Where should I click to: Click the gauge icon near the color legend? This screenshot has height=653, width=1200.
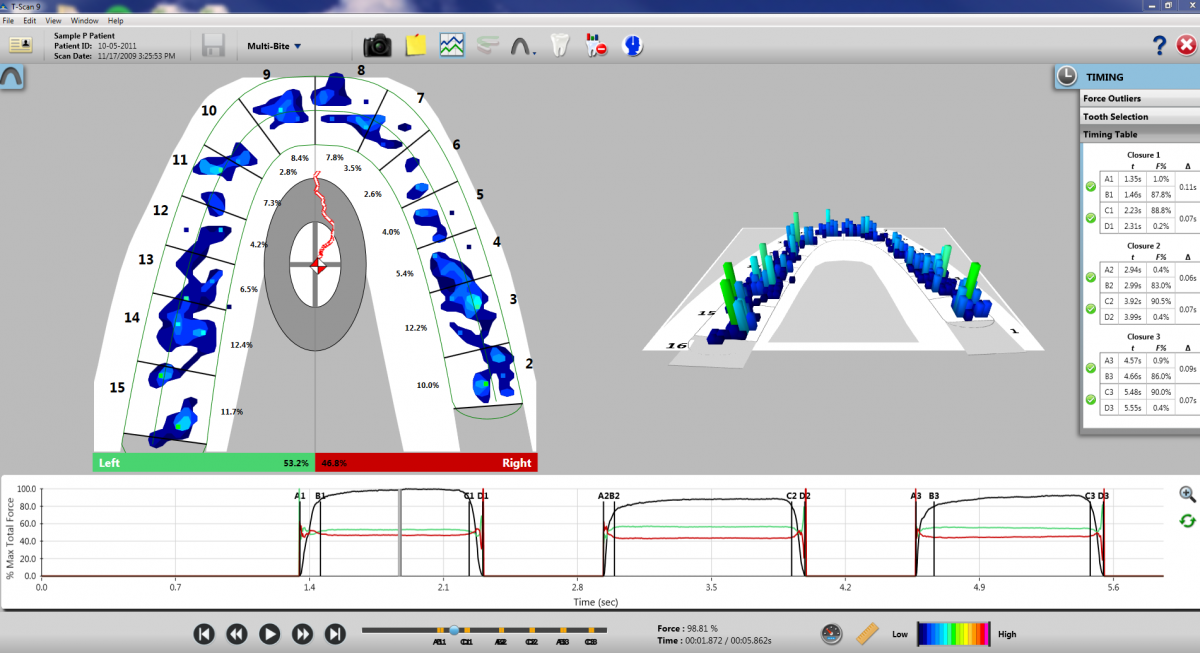[x=831, y=633]
